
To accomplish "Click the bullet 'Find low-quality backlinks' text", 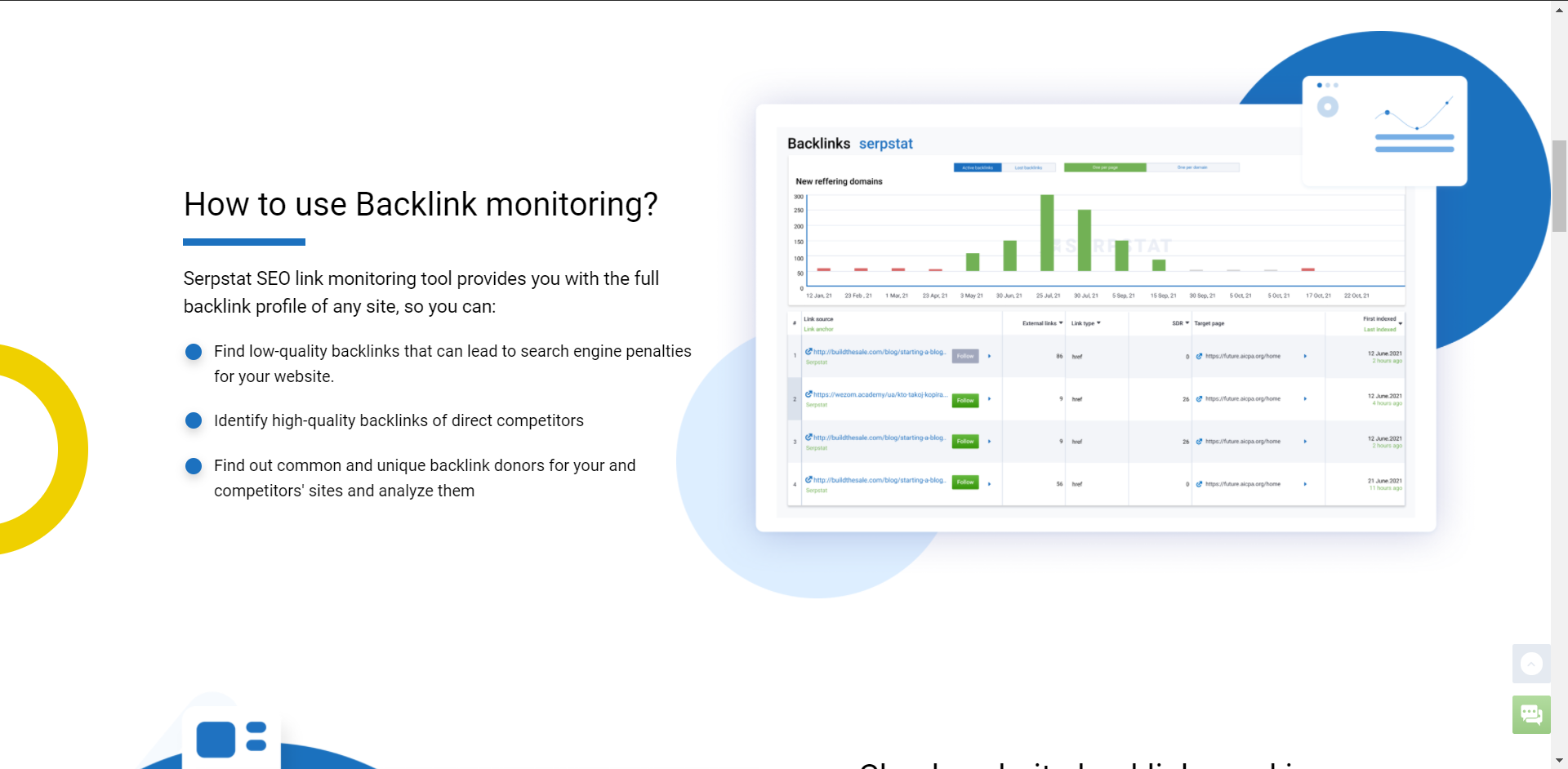I will (452, 363).
